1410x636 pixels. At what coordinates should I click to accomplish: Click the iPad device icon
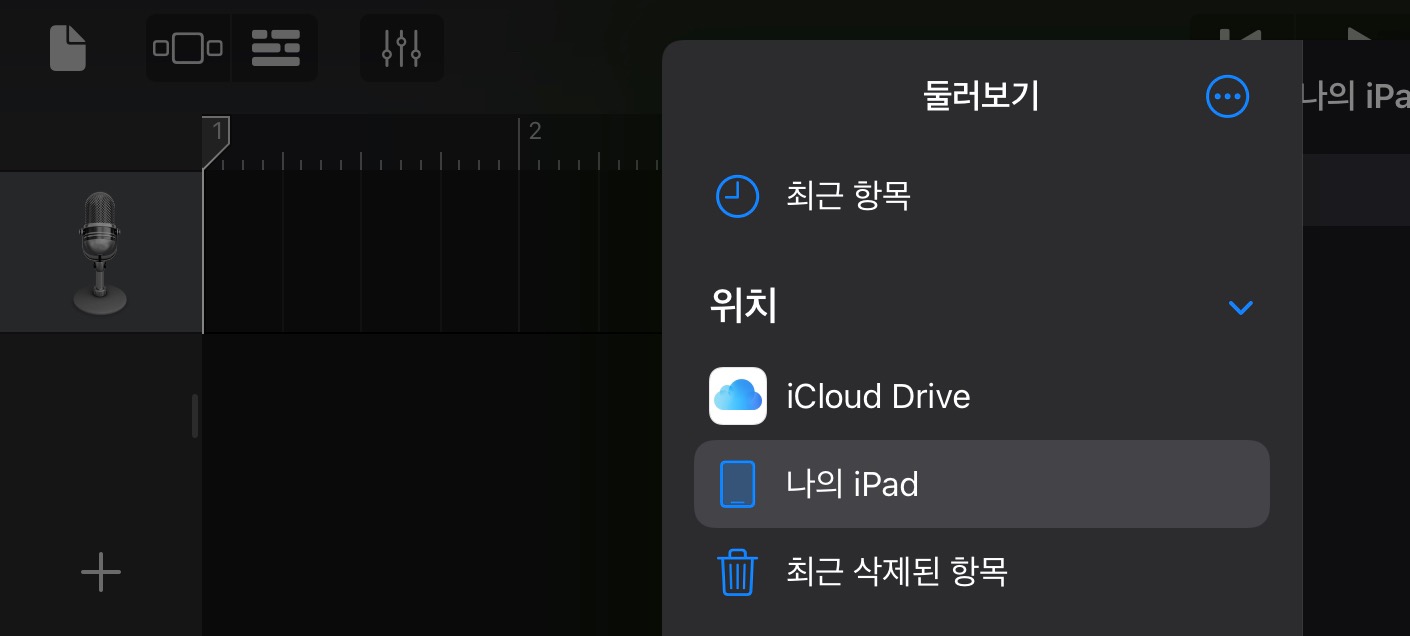(737, 484)
